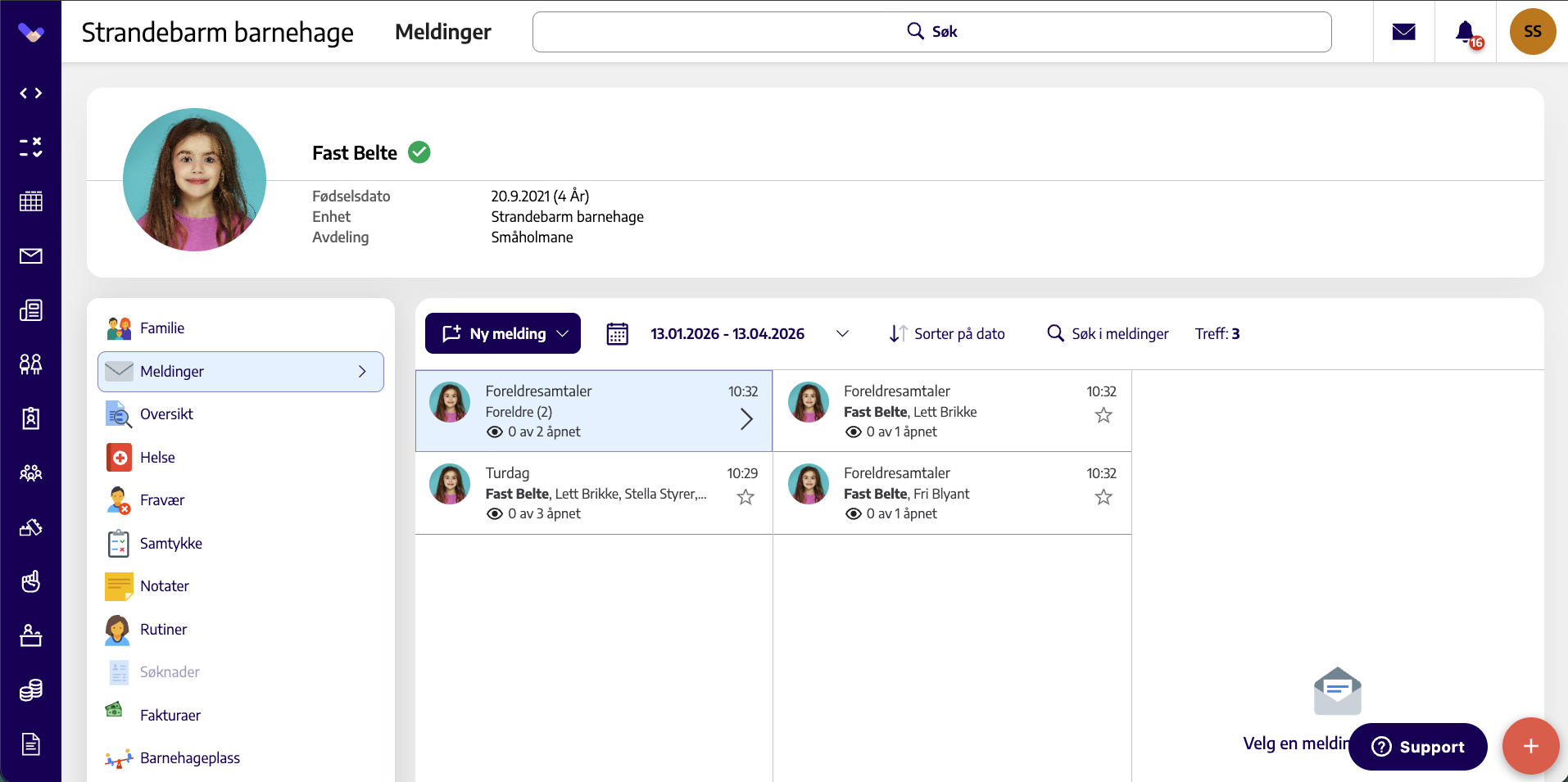The image size is (1568, 782).
Task: Expand the Foreldre (2) message thread arrow
Action: 746,419
